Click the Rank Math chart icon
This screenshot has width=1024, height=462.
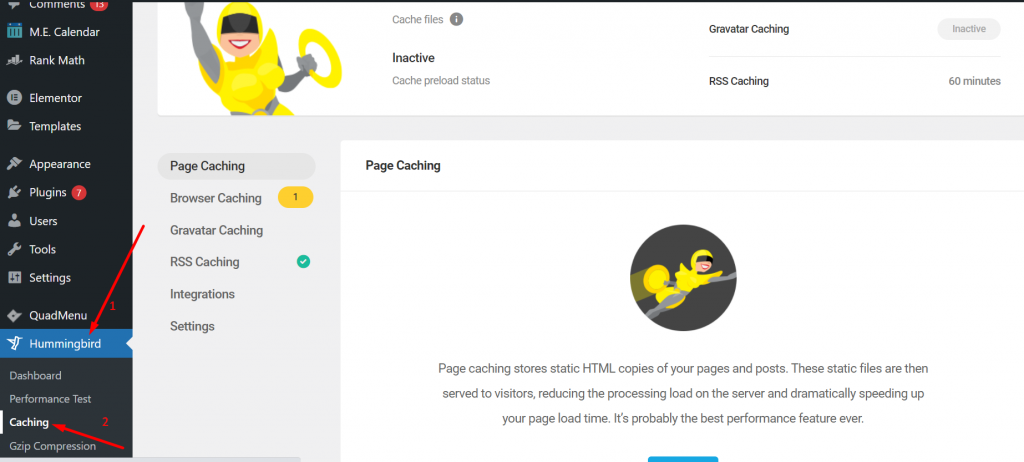(x=14, y=61)
